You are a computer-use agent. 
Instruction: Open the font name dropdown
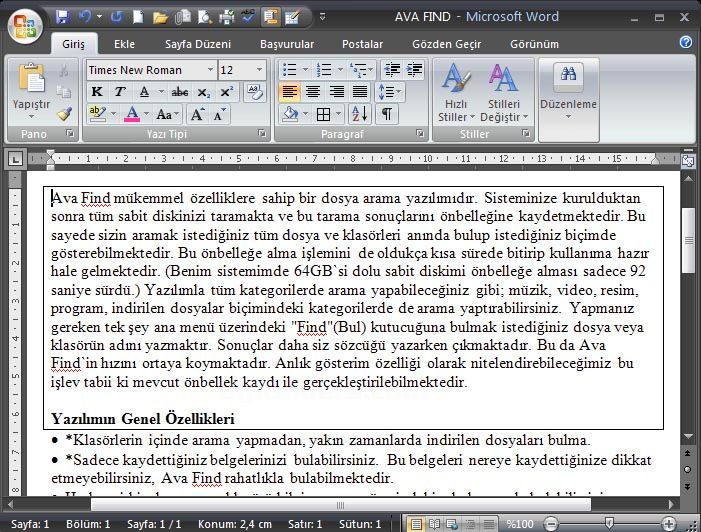pyautogui.click(x=210, y=70)
